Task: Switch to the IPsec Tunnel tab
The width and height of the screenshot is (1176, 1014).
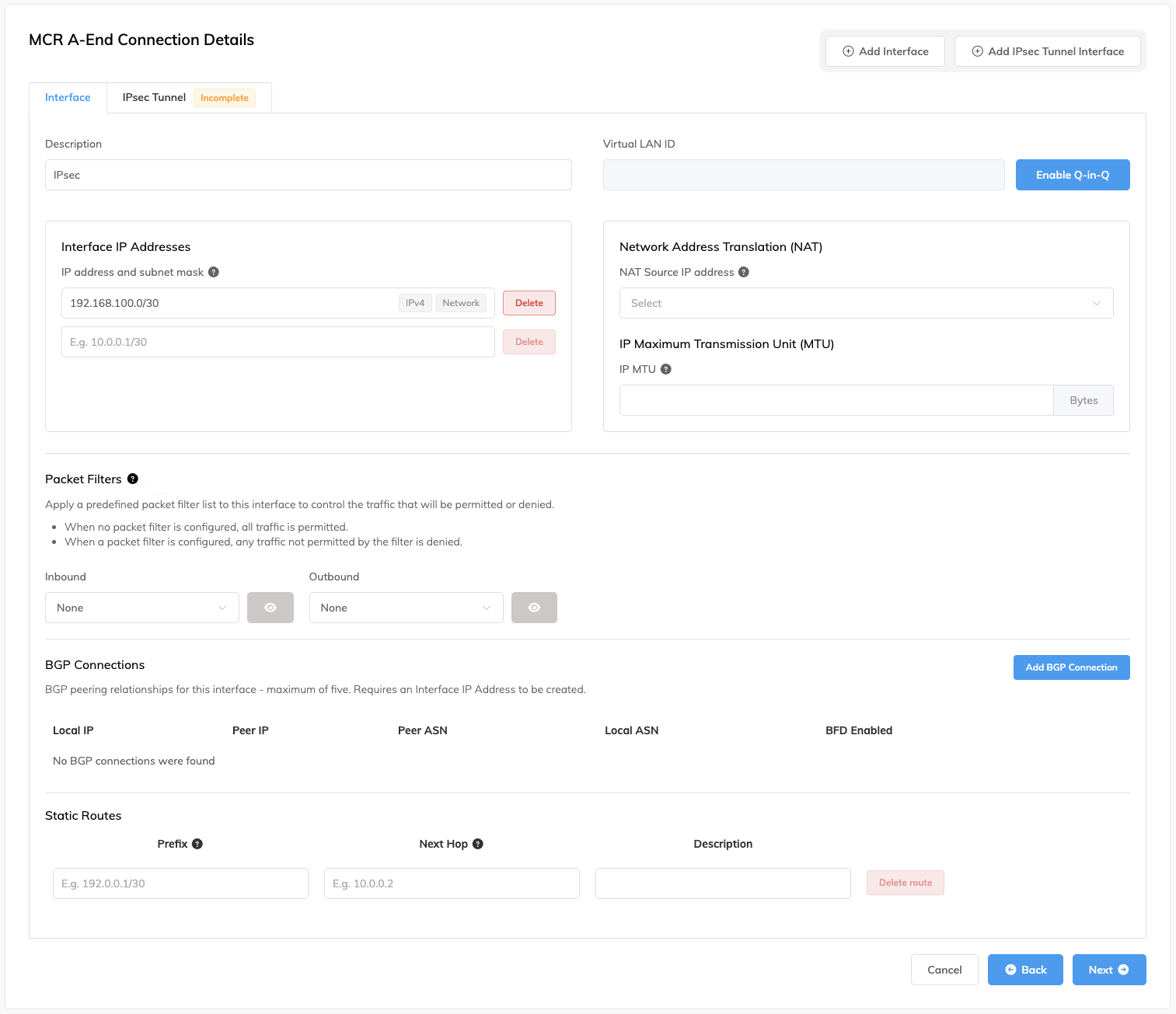Action: pyautogui.click(x=153, y=97)
